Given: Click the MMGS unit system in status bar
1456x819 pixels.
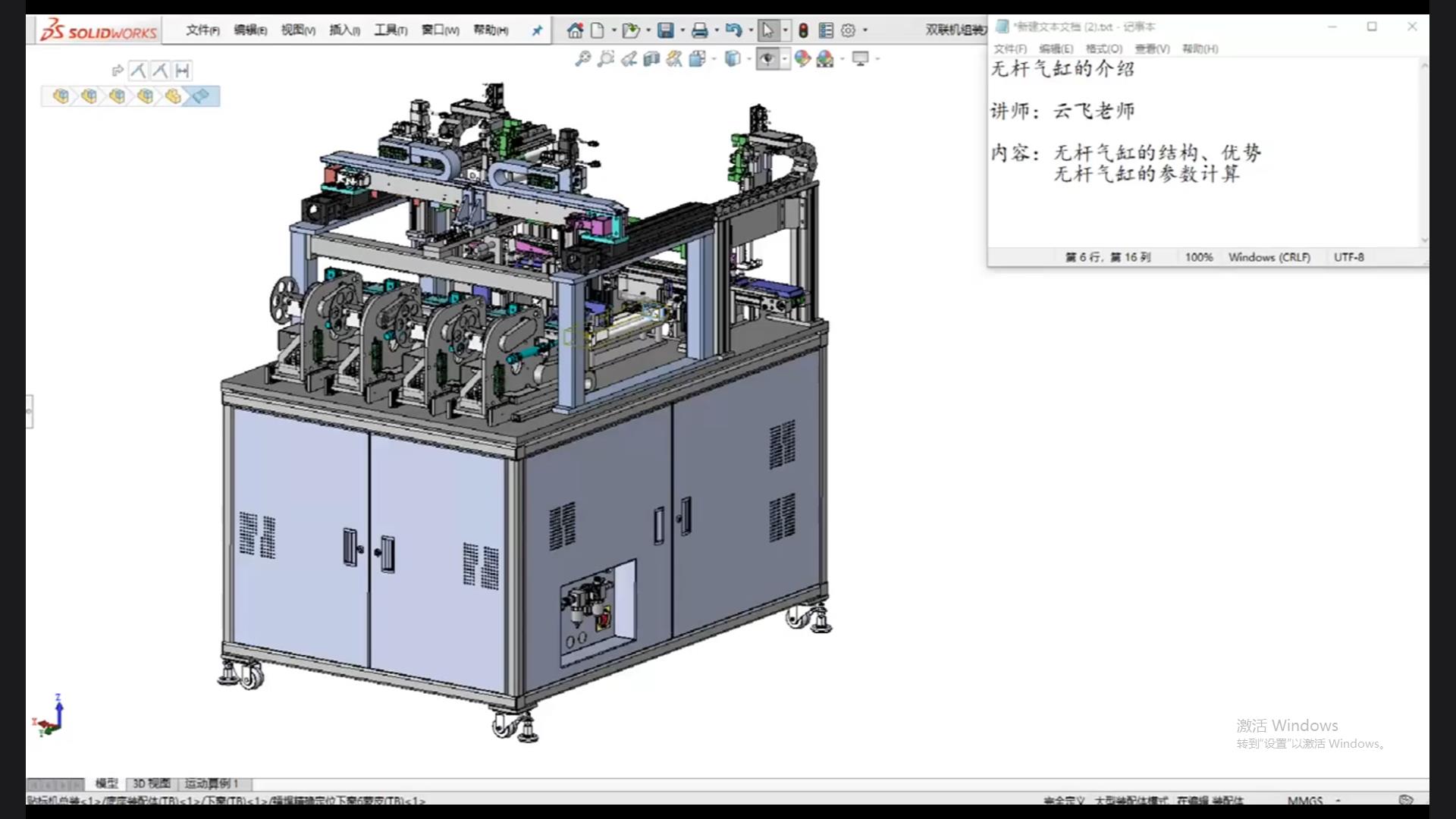Looking at the screenshot, I should pos(1304,800).
